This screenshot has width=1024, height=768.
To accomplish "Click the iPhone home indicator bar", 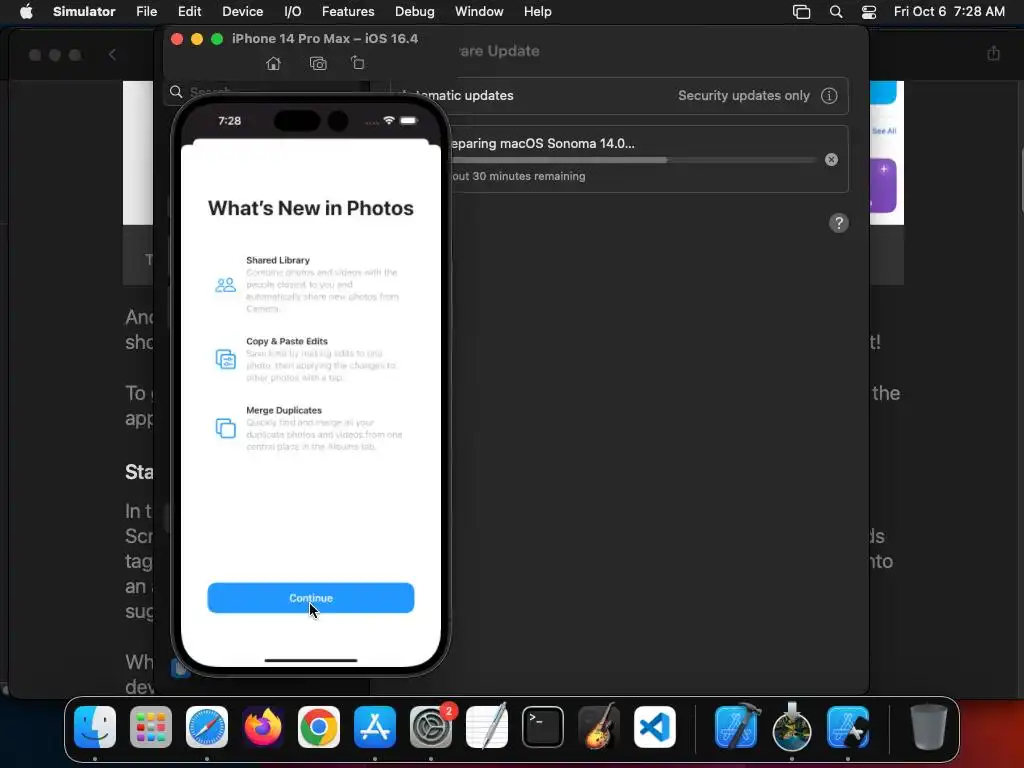I will coord(311,660).
